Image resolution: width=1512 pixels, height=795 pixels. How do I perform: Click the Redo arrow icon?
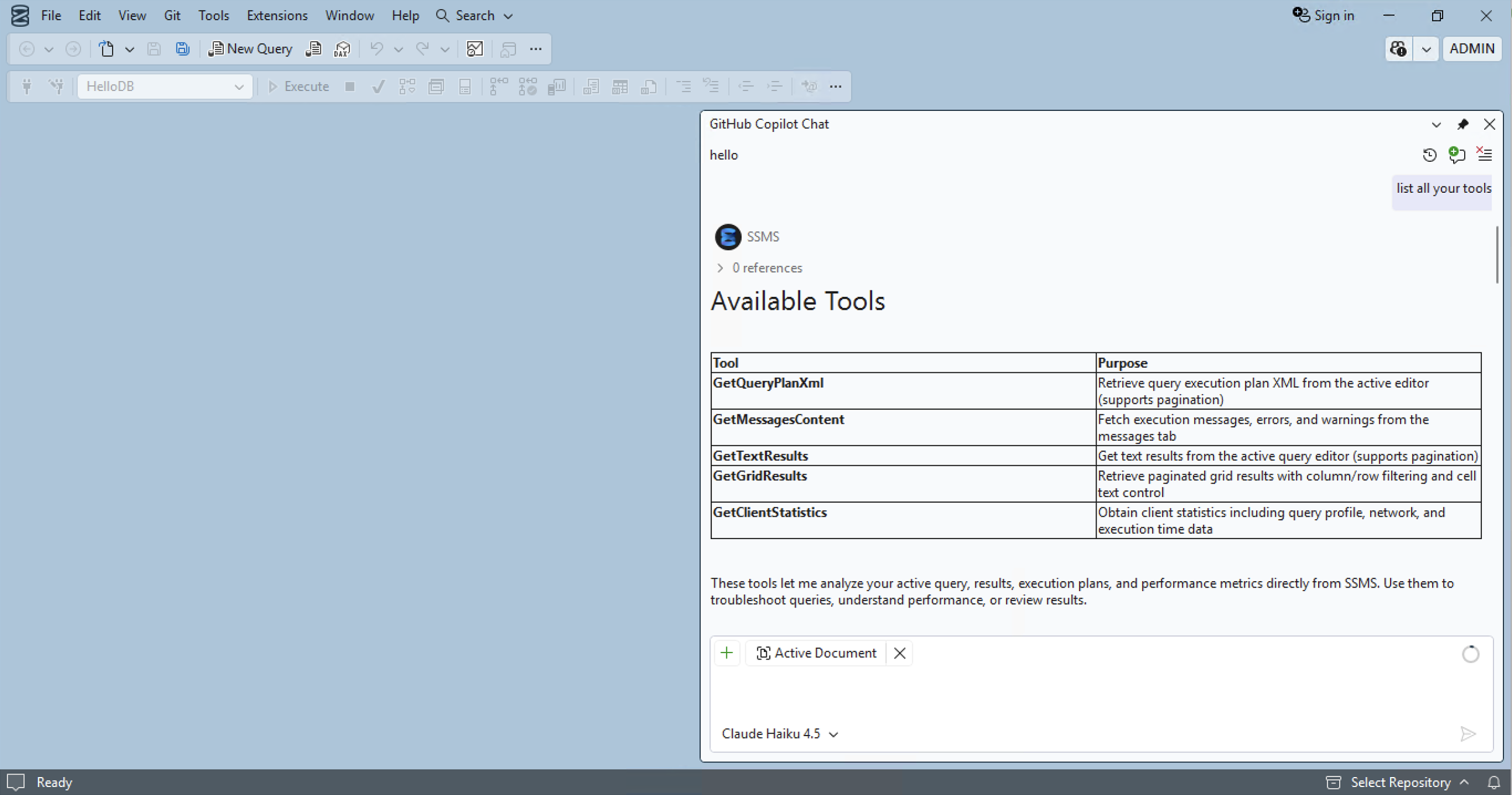pyautogui.click(x=423, y=49)
